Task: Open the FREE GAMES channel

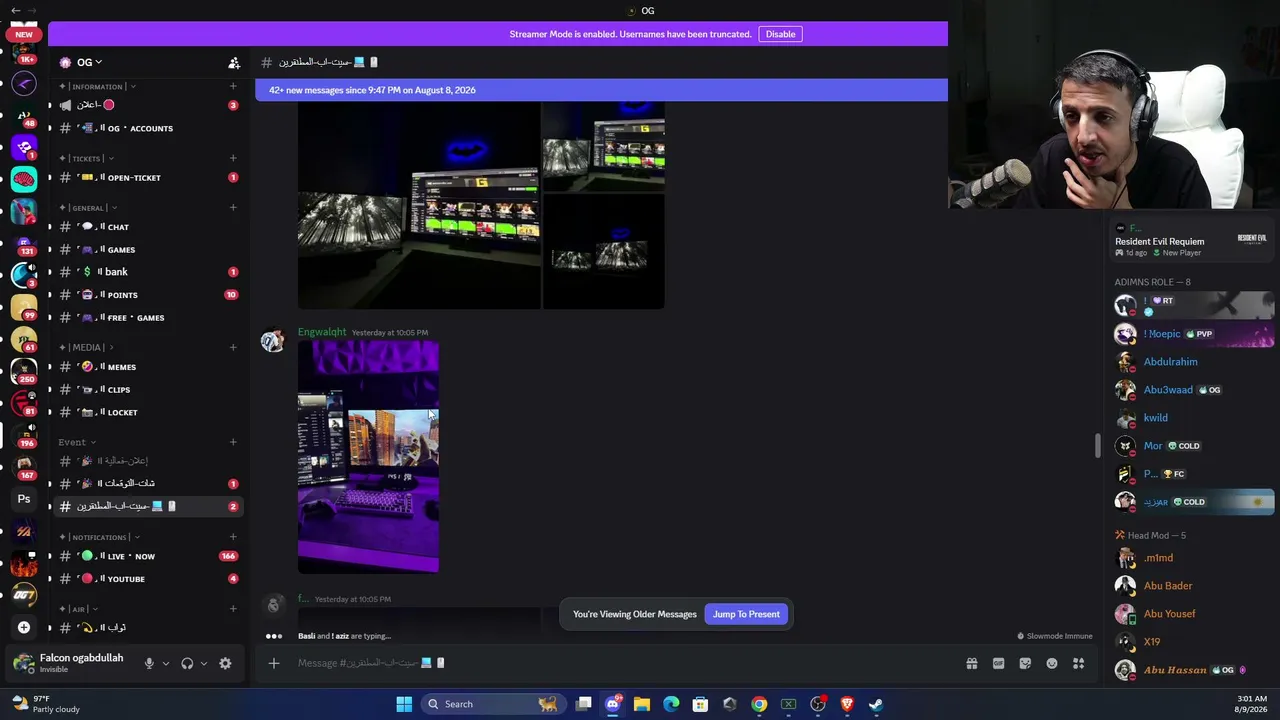Action: tap(148, 318)
